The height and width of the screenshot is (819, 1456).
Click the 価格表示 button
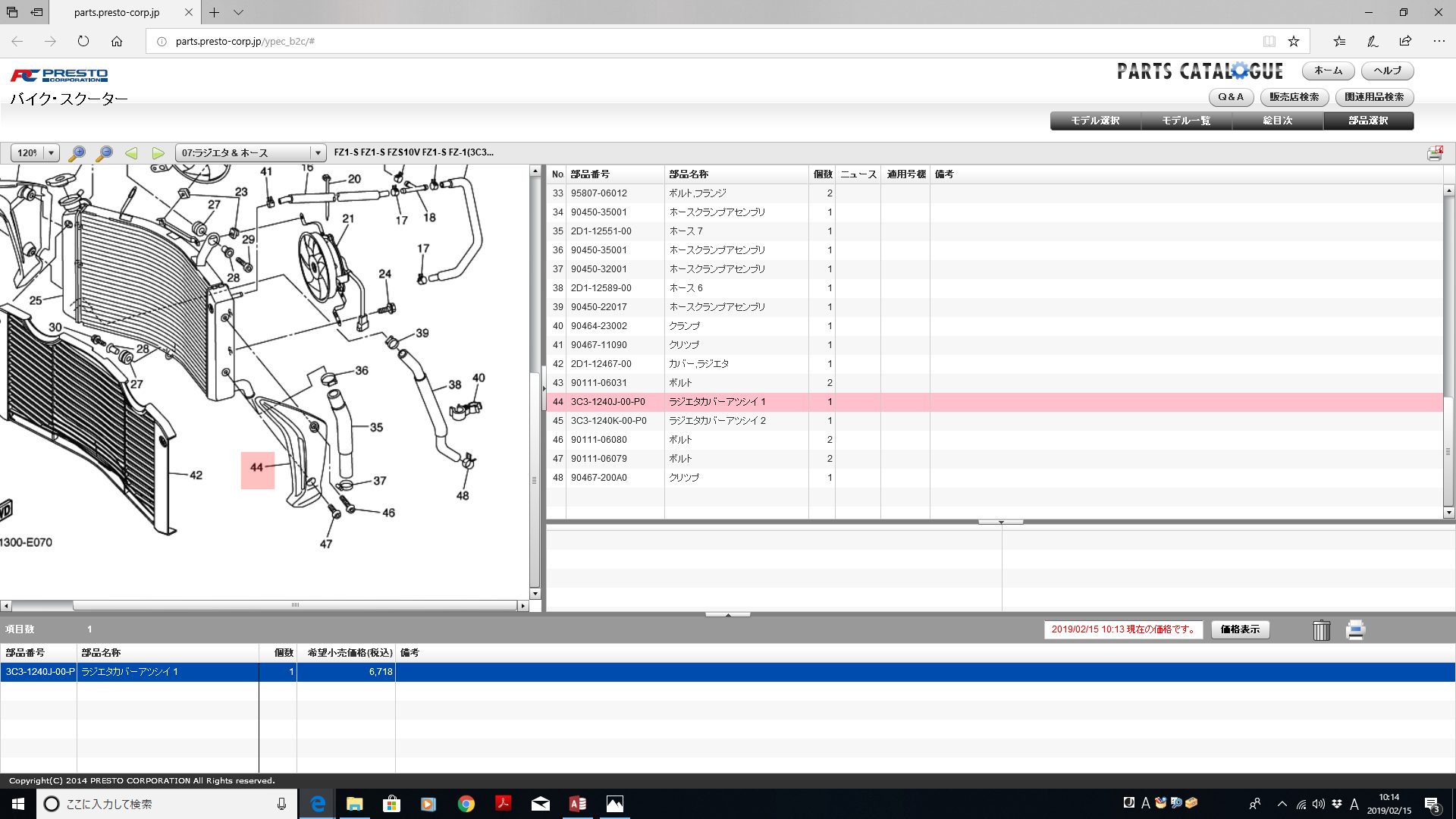(x=1240, y=629)
